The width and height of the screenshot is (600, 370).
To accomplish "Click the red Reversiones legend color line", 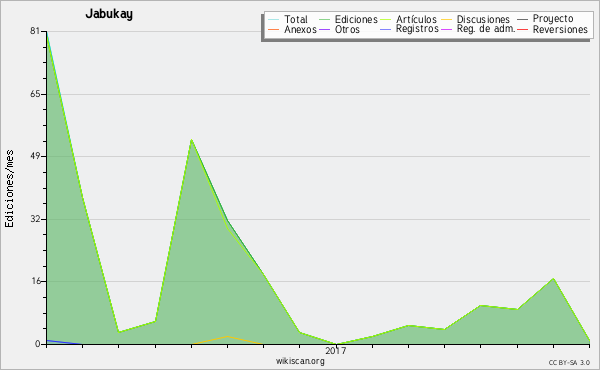I will pyautogui.click(x=522, y=29).
